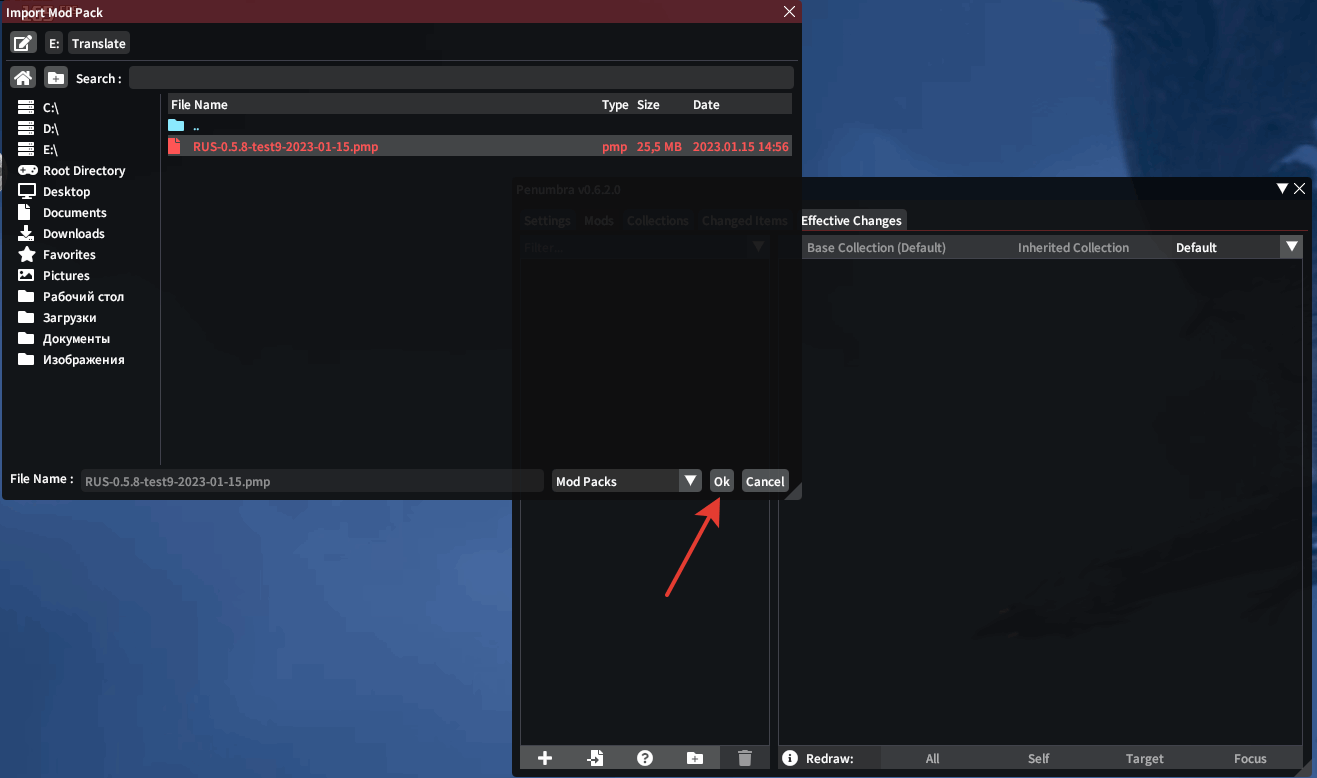Close the Penumbra window
Screen dimensions: 1317x778
click(1300, 188)
